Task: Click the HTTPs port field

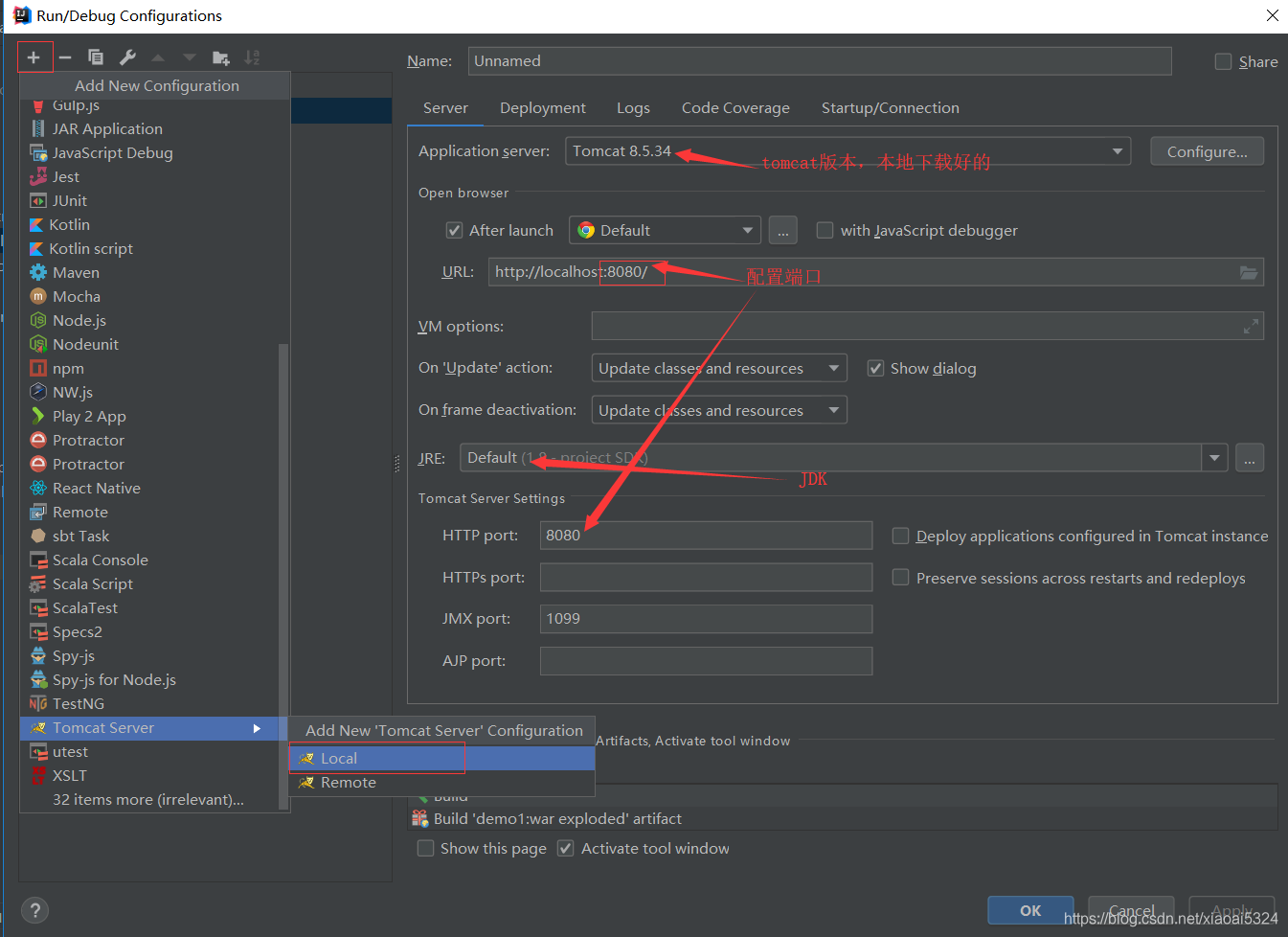Action: point(706,577)
